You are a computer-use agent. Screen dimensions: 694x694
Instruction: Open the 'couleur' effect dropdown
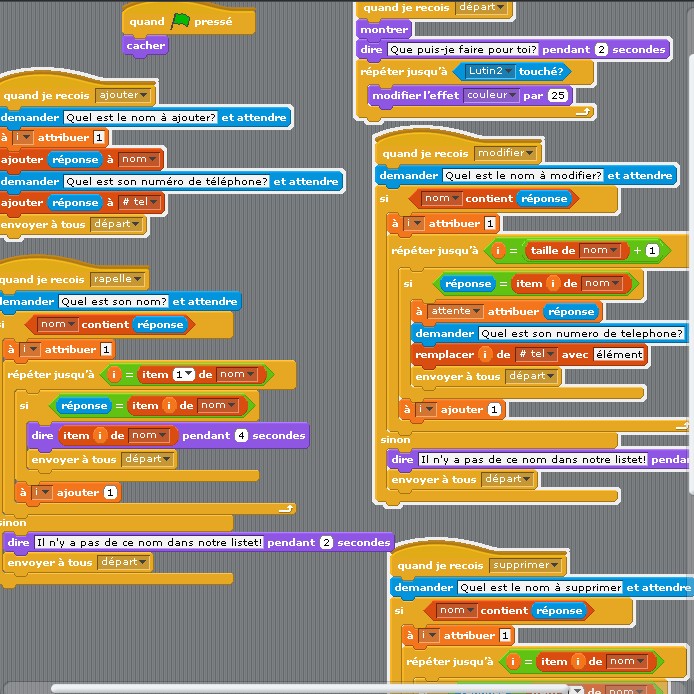click(491, 95)
